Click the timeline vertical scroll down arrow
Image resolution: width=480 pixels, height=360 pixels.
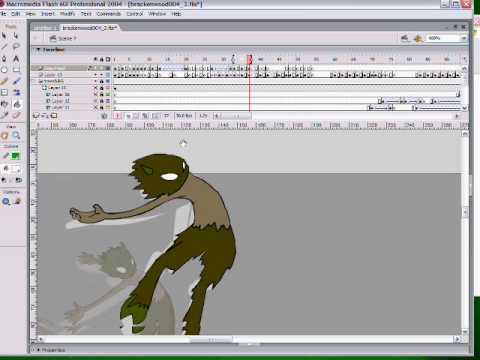[x=464, y=108]
